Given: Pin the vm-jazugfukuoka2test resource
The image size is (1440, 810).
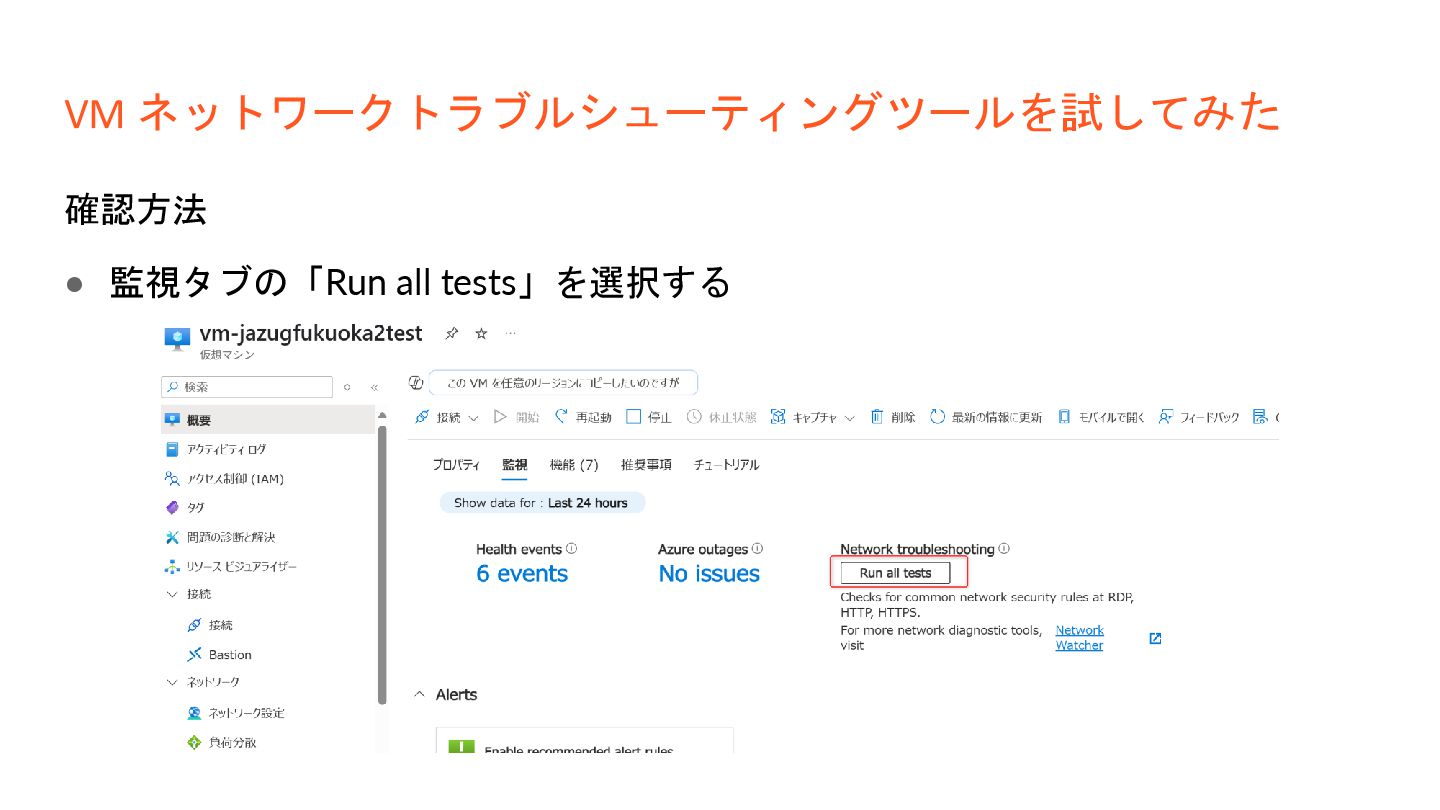Looking at the screenshot, I should pyautogui.click(x=451, y=333).
